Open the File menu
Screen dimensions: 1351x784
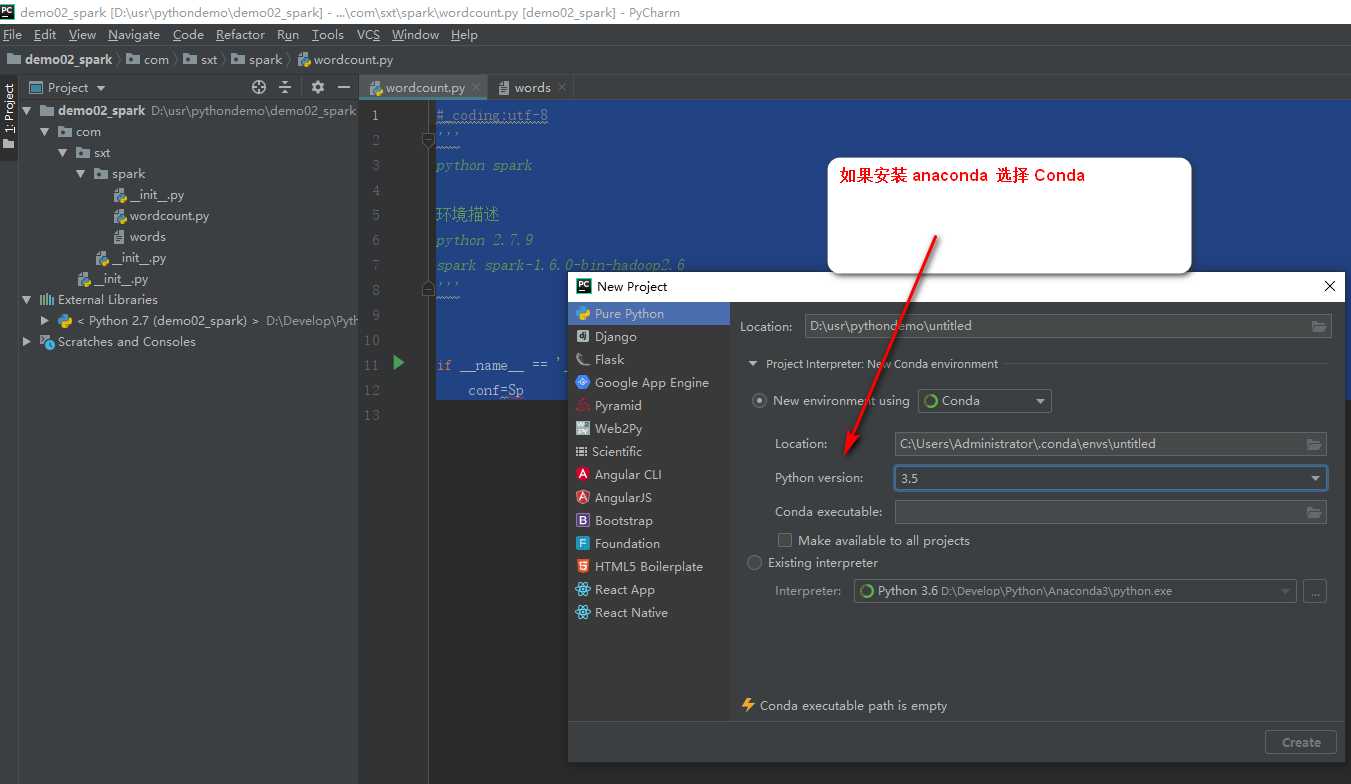tap(12, 34)
